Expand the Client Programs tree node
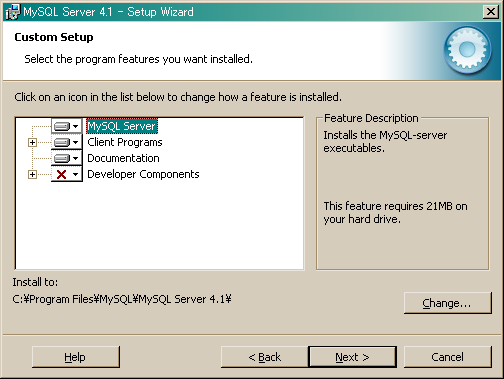This screenshot has width=504, height=379. (32, 143)
